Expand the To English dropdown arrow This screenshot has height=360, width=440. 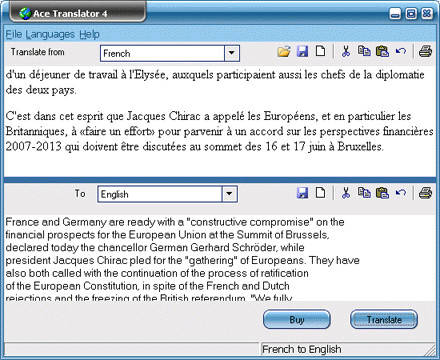pyautogui.click(x=229, y=194)
